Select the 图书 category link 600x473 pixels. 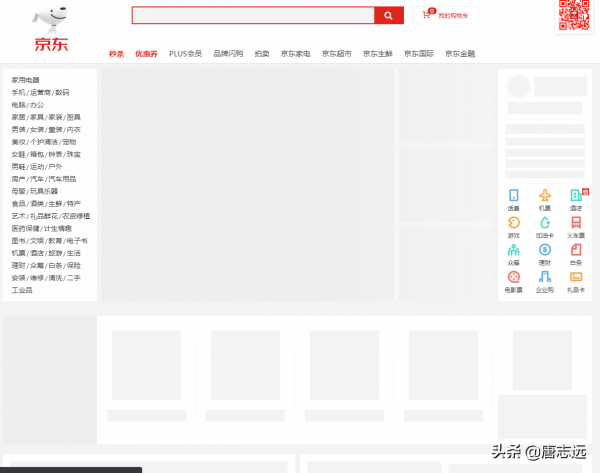point(18,241)
